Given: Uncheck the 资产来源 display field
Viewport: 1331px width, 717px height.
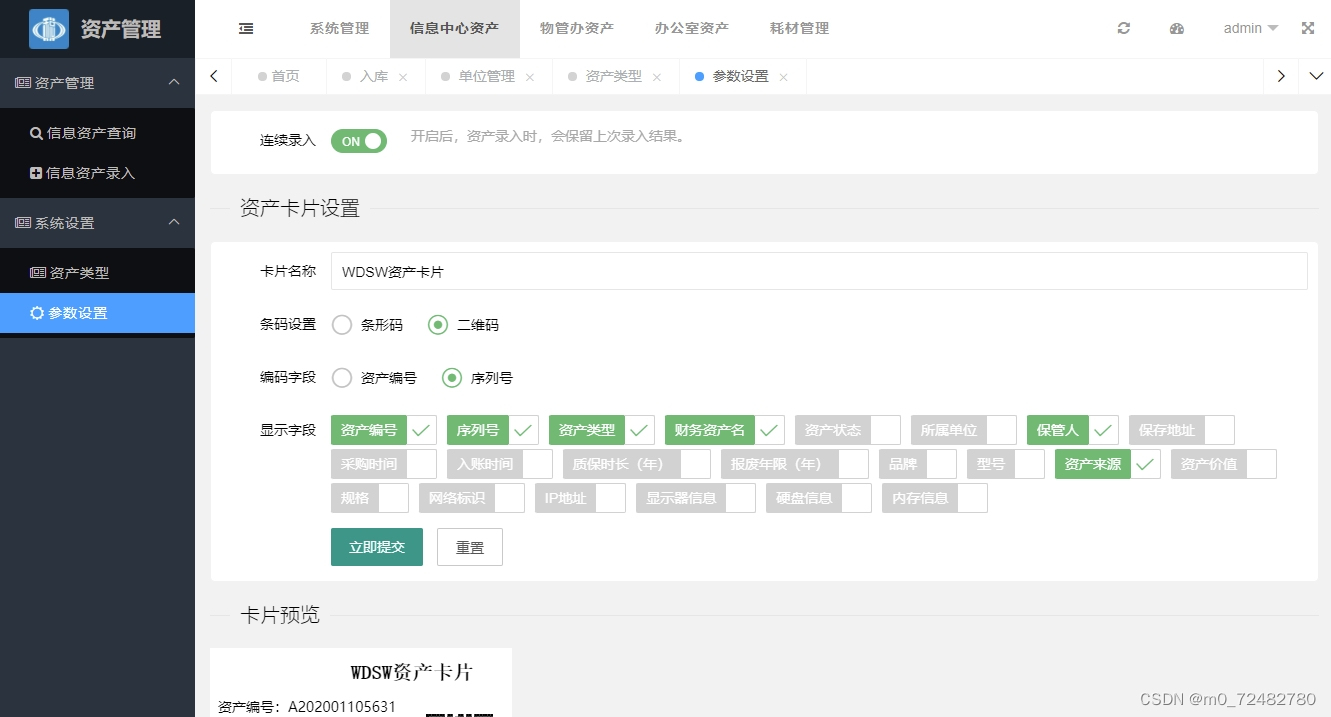Looking at the screenshot, I should [x=1108, y=465].
